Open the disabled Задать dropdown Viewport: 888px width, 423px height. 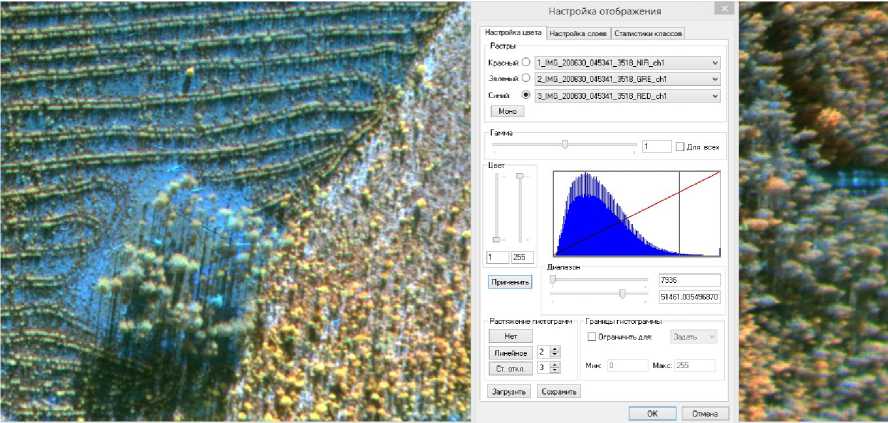694,337
